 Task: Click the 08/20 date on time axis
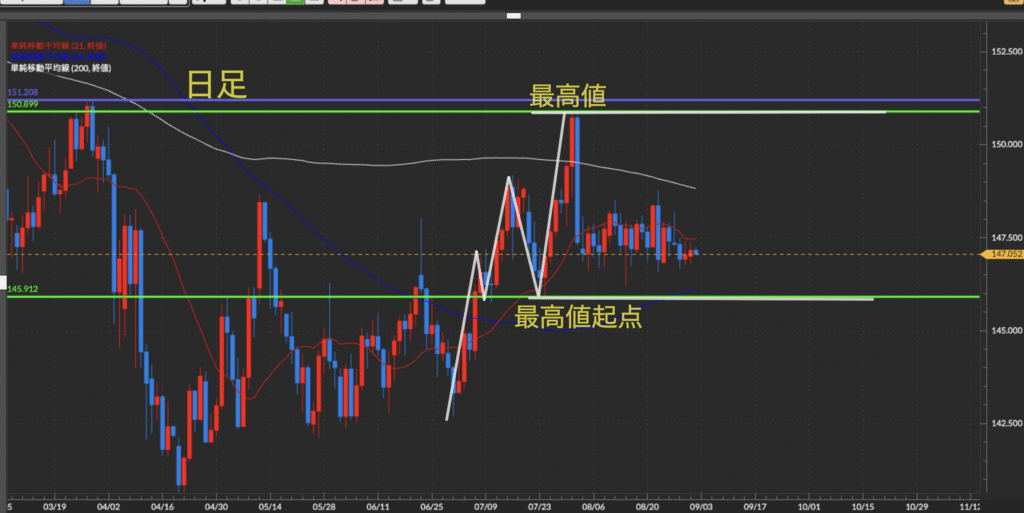(647, 506)
